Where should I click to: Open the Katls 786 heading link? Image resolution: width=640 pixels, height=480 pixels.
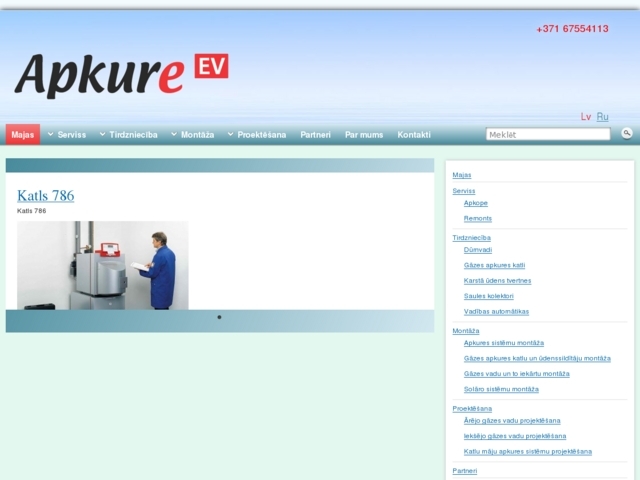[x=46, y=196]
